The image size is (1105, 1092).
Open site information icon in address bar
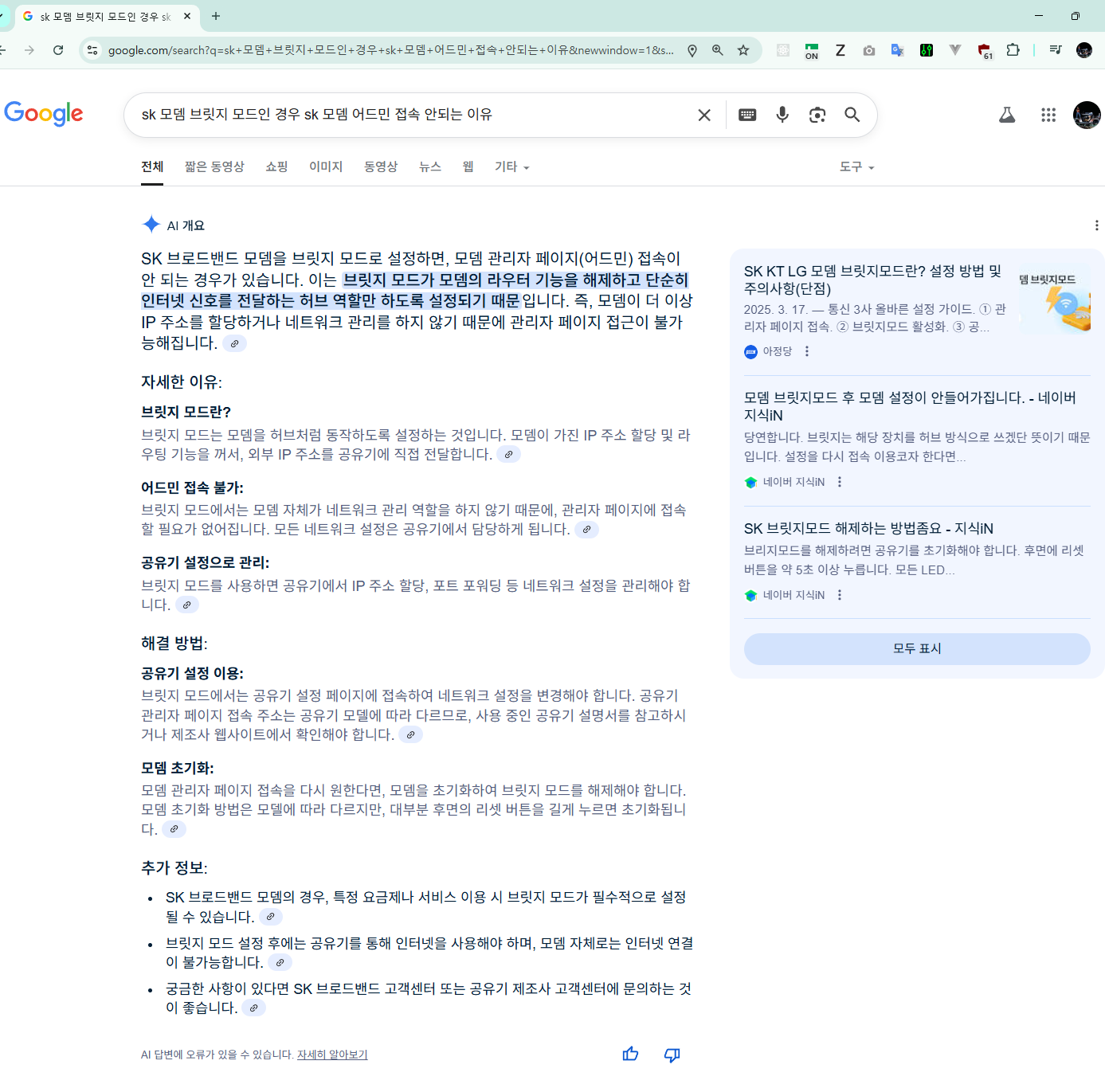[x=92, y=50]
